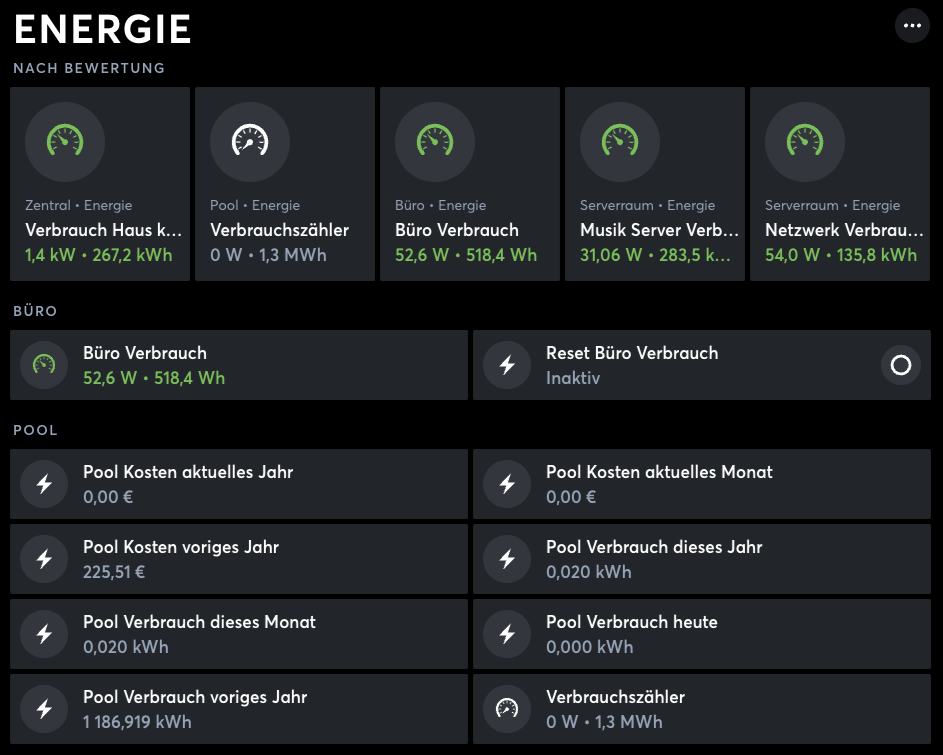Select Pool Verbrauch dieses Jahr row
943x755 pixels.
[x=700, y=559]
